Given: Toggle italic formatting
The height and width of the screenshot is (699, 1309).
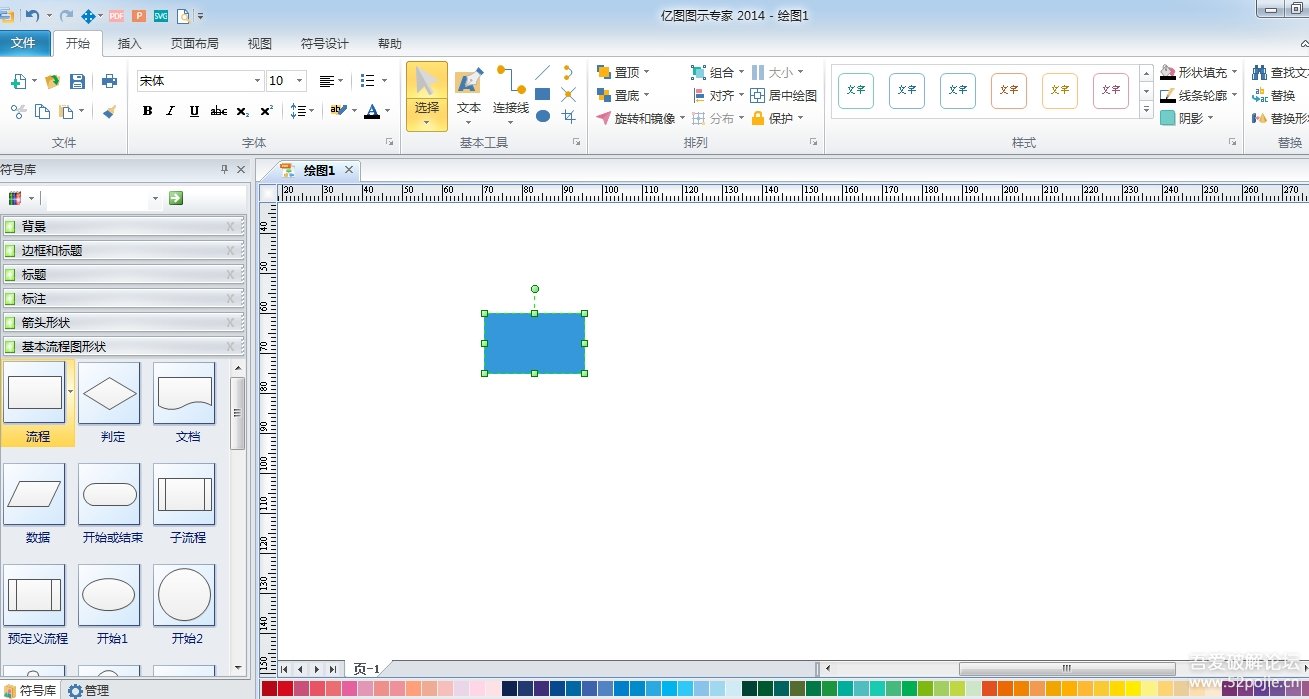Looking at the screenshot, I should point(170,111).
